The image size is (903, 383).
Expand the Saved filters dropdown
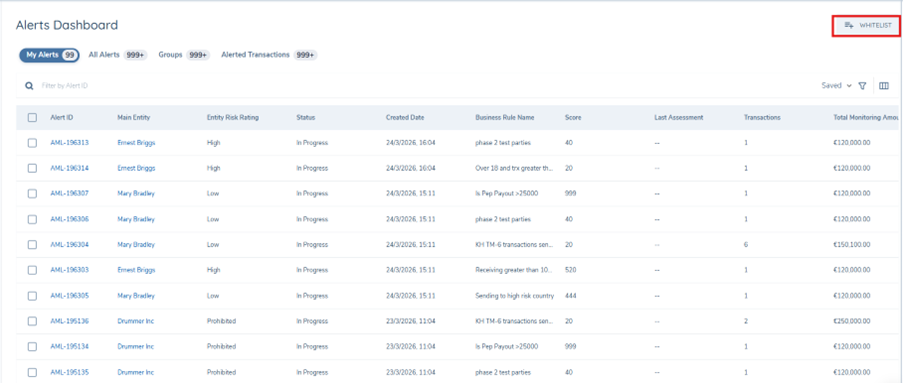(837, 86)
